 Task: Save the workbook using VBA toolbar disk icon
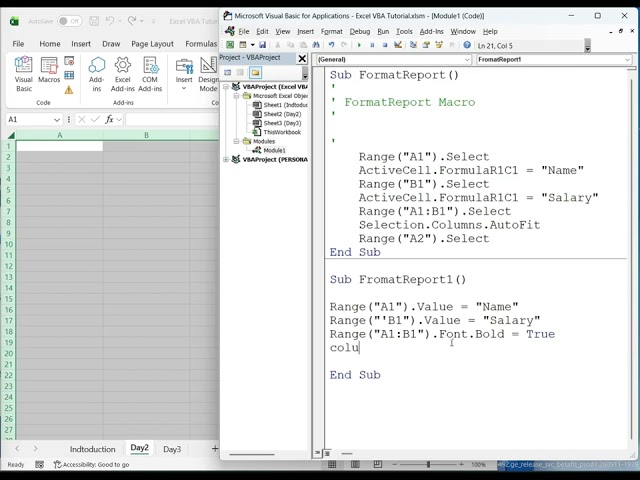(x=262, y=45)
